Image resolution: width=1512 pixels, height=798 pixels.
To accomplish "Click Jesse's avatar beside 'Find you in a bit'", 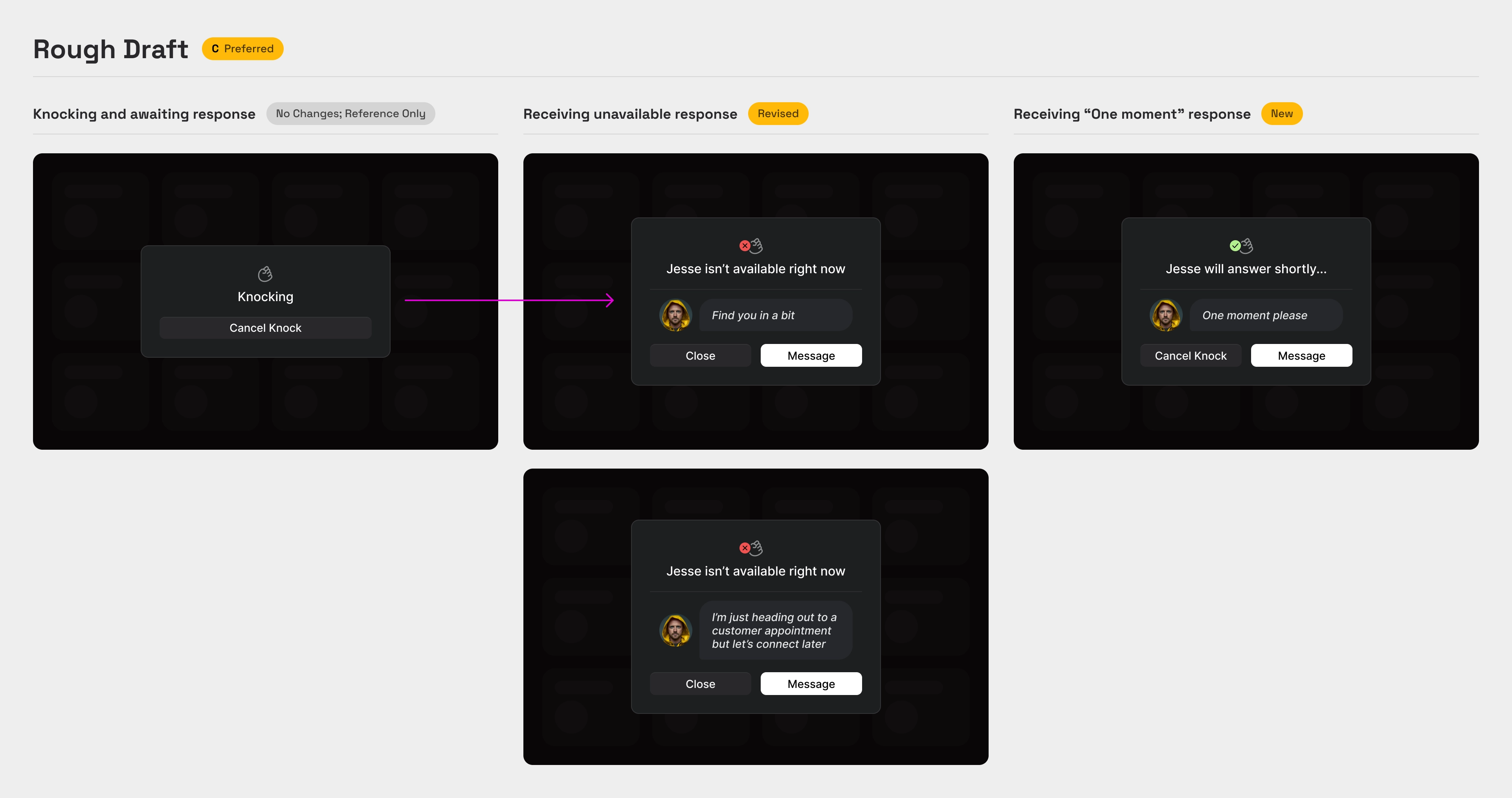I will (675, 315).
